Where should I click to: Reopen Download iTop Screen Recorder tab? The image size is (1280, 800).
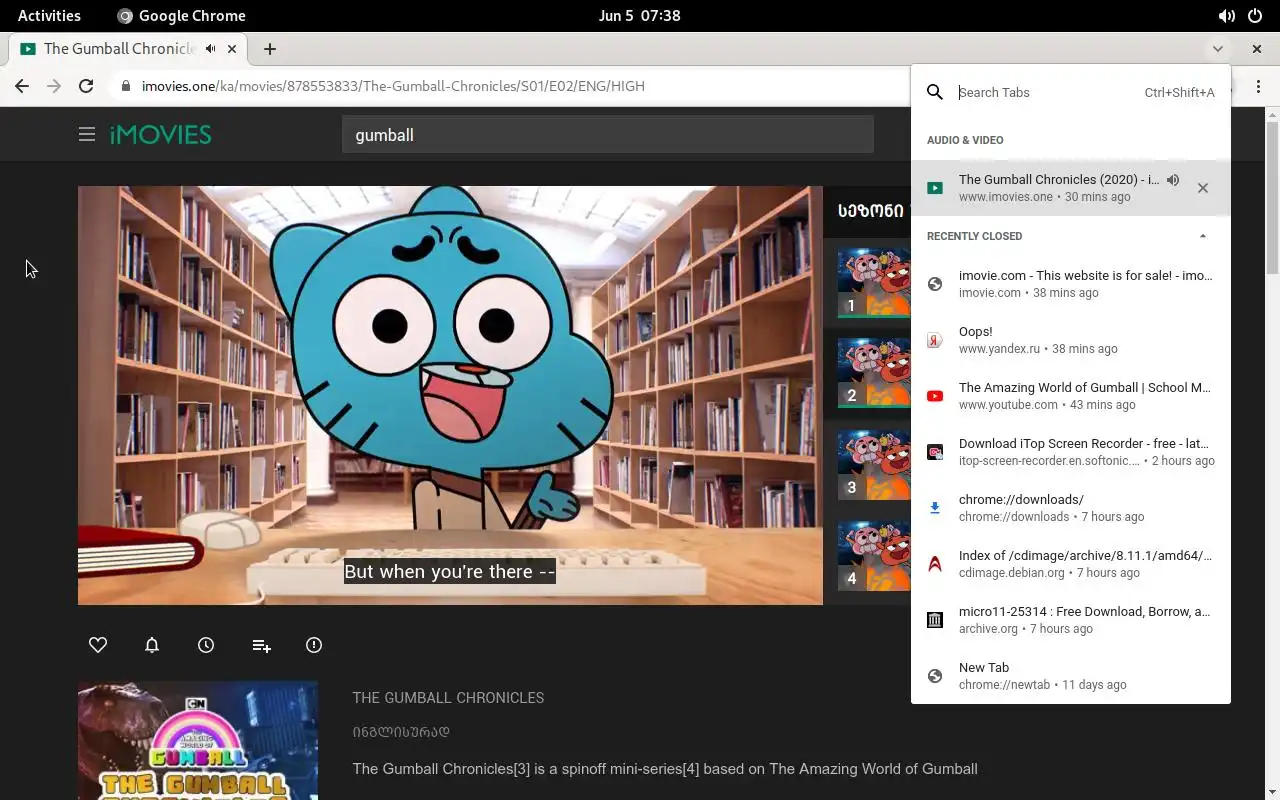(x=1070, y=452)
